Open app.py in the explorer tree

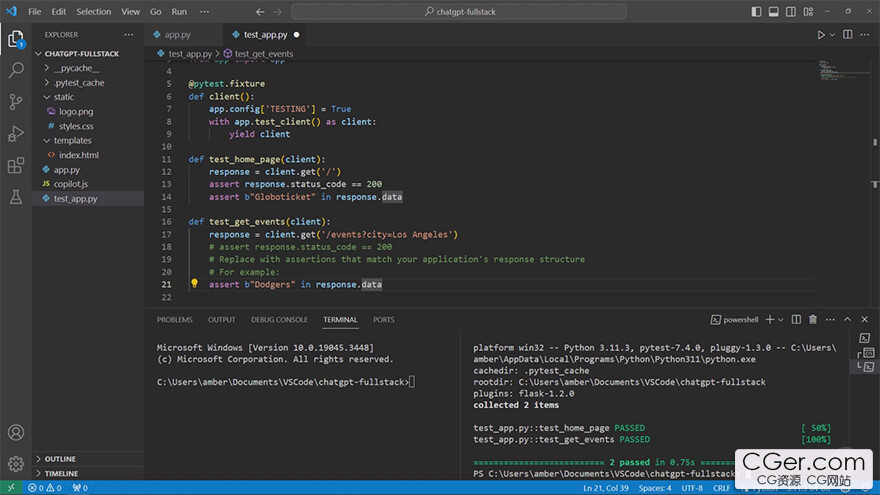(x=67, y=169)
